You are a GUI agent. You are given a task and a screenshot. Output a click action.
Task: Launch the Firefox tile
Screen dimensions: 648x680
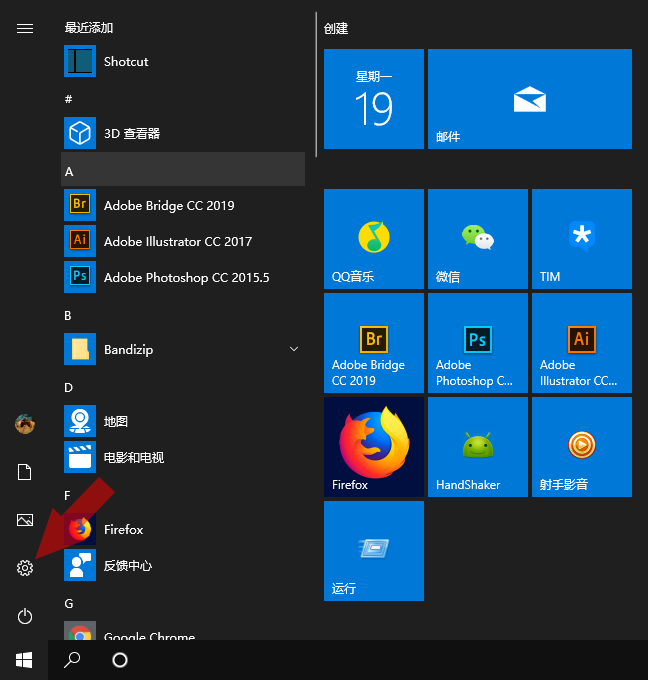[374, 447]
